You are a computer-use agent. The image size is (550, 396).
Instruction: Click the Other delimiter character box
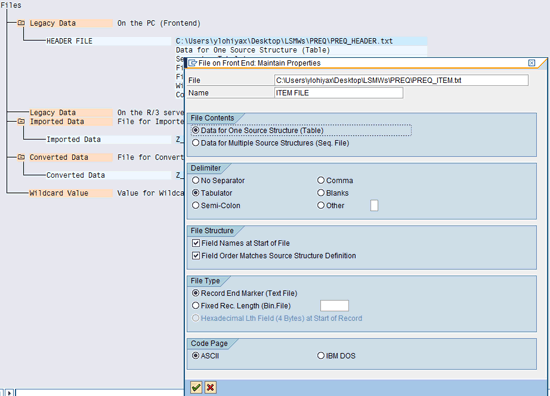pos(374,206)
